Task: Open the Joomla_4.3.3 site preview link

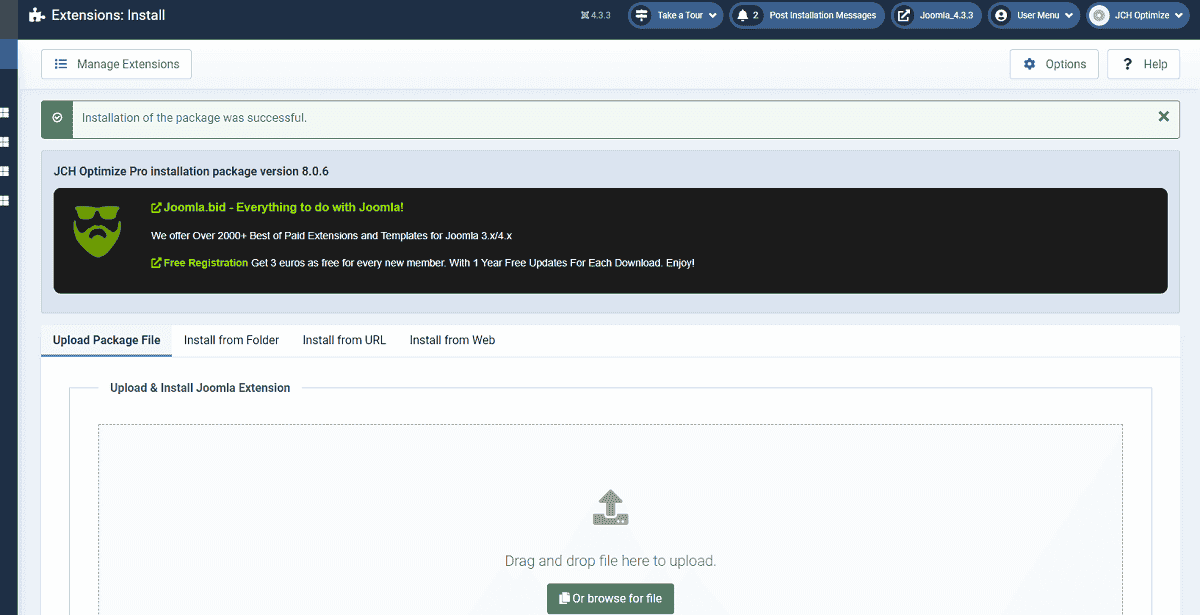Action: (x=936, y=15)
